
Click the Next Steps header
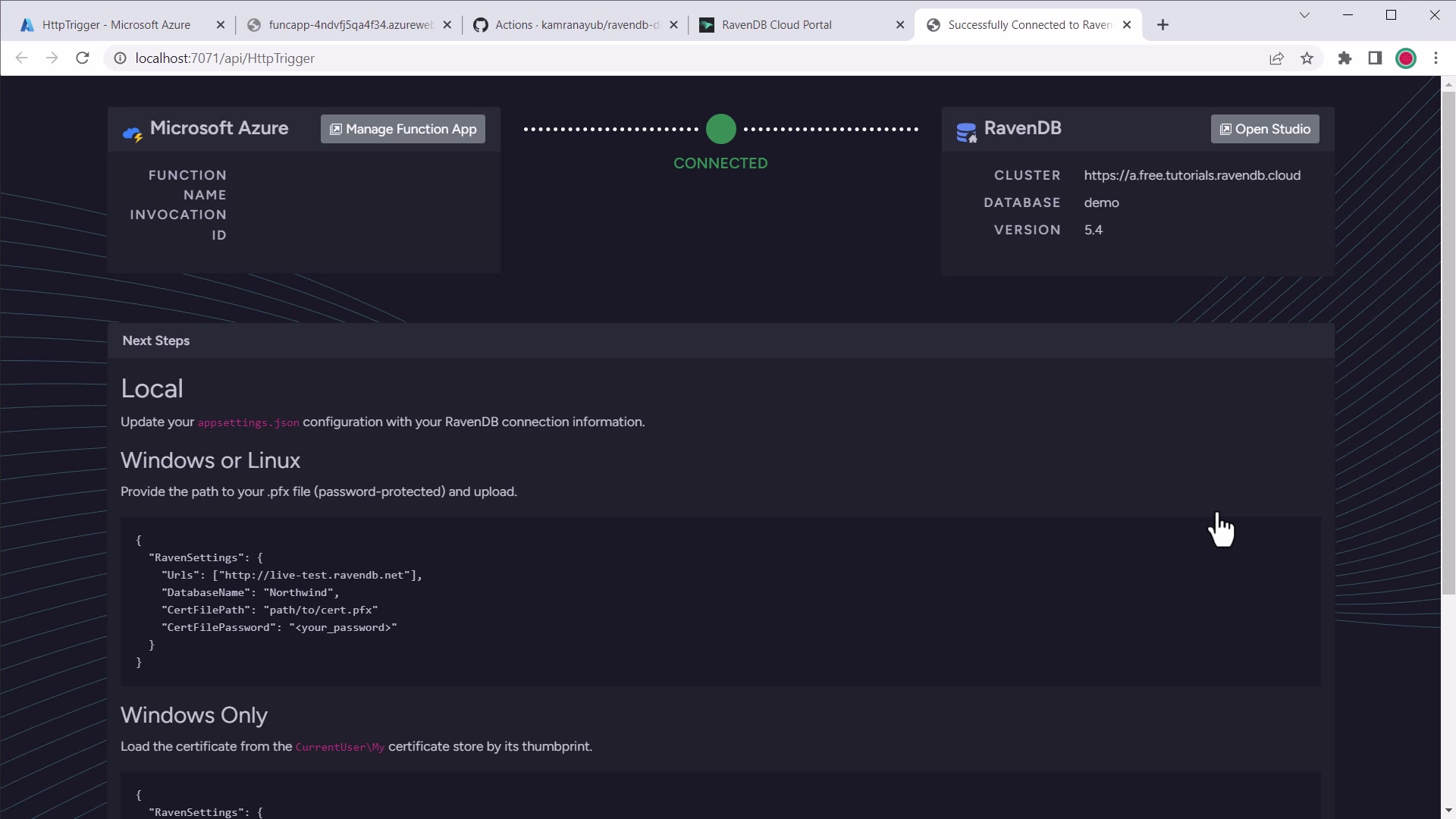pyautogui.click(x=155, y=340)
